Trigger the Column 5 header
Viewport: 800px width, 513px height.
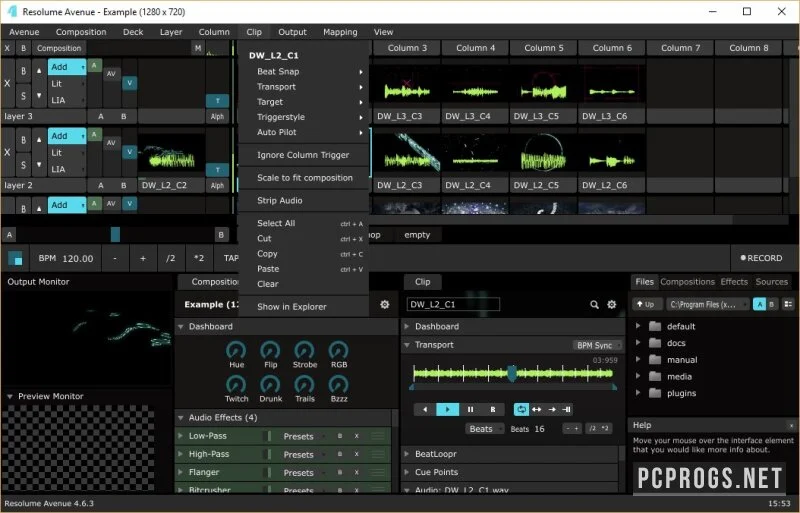pyautogui.click(x=543, y=48)
